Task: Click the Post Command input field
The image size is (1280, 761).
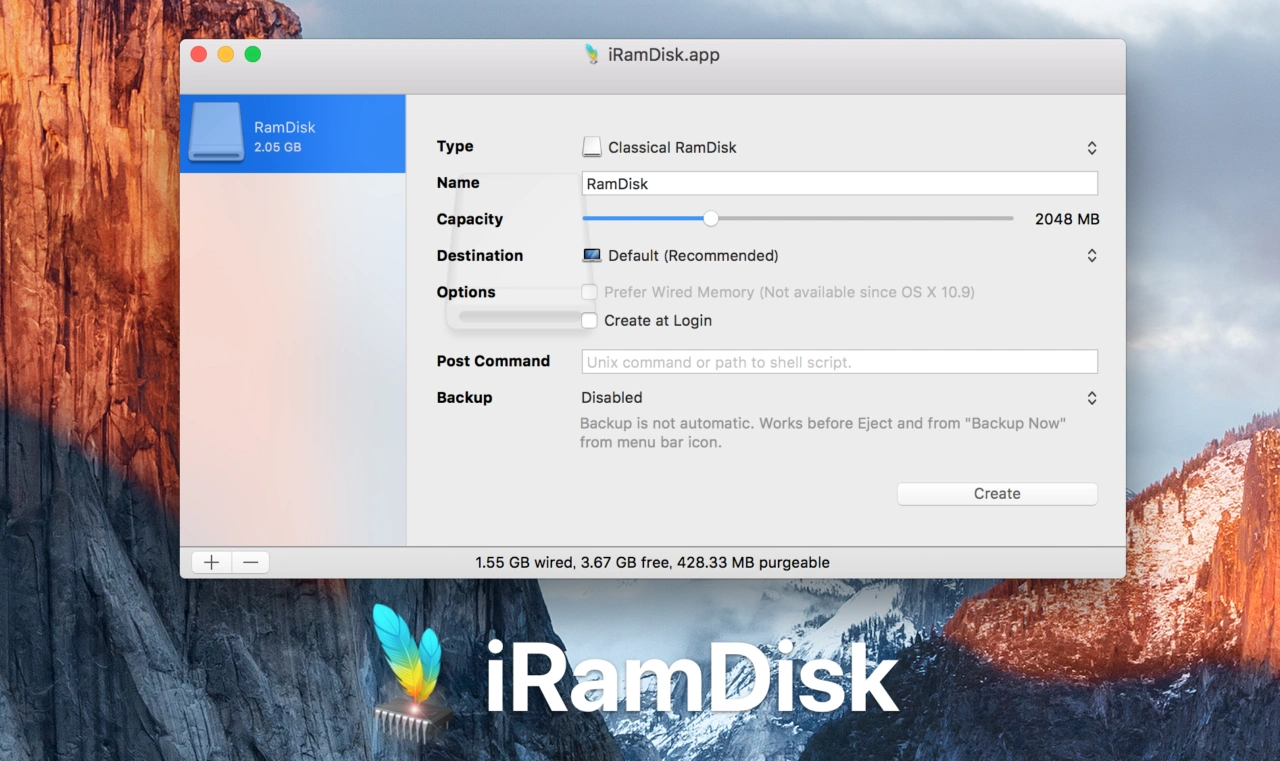Action: (839, 361)
